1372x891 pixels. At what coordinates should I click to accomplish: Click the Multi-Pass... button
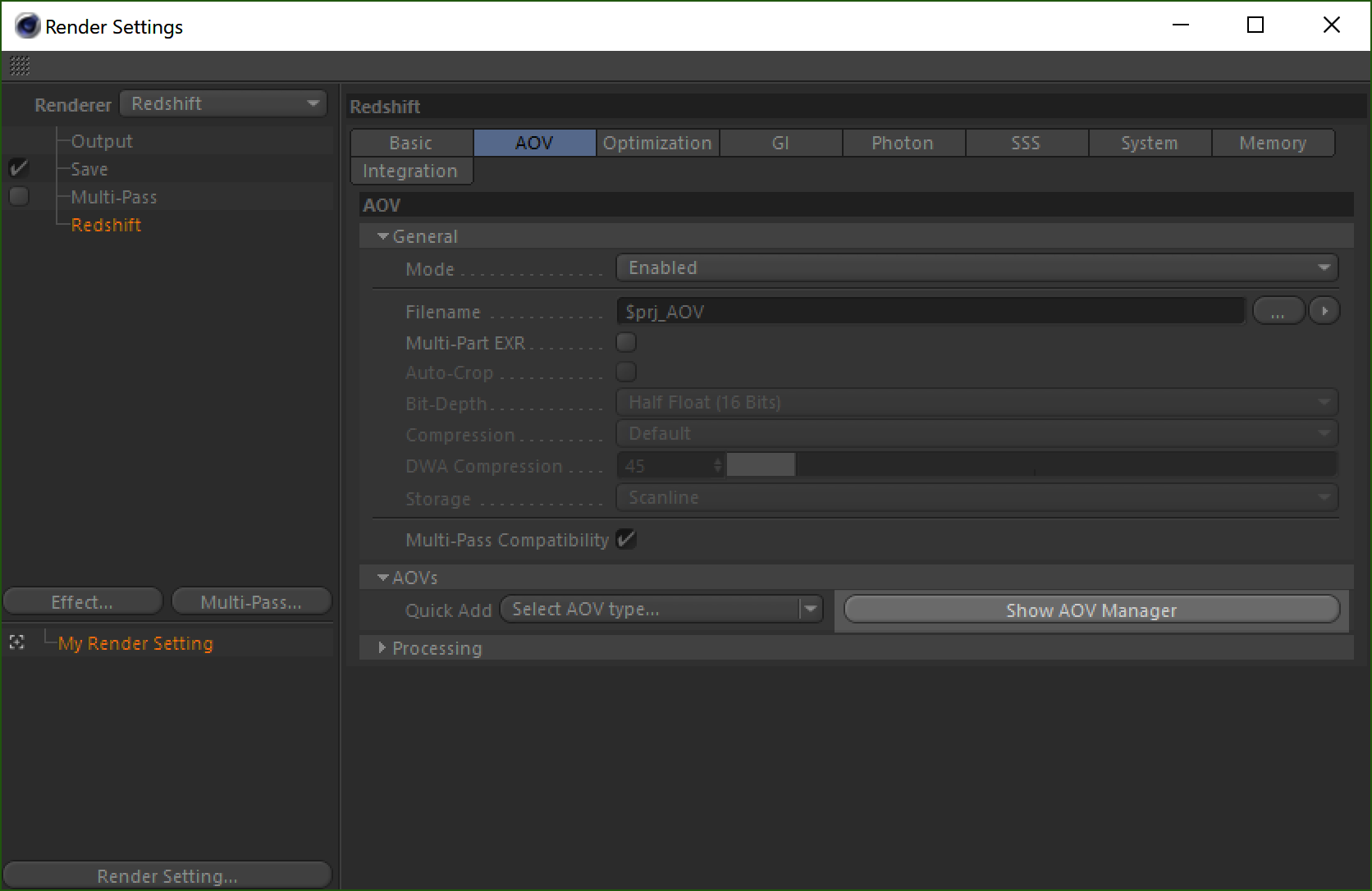(x=251, y=601)
